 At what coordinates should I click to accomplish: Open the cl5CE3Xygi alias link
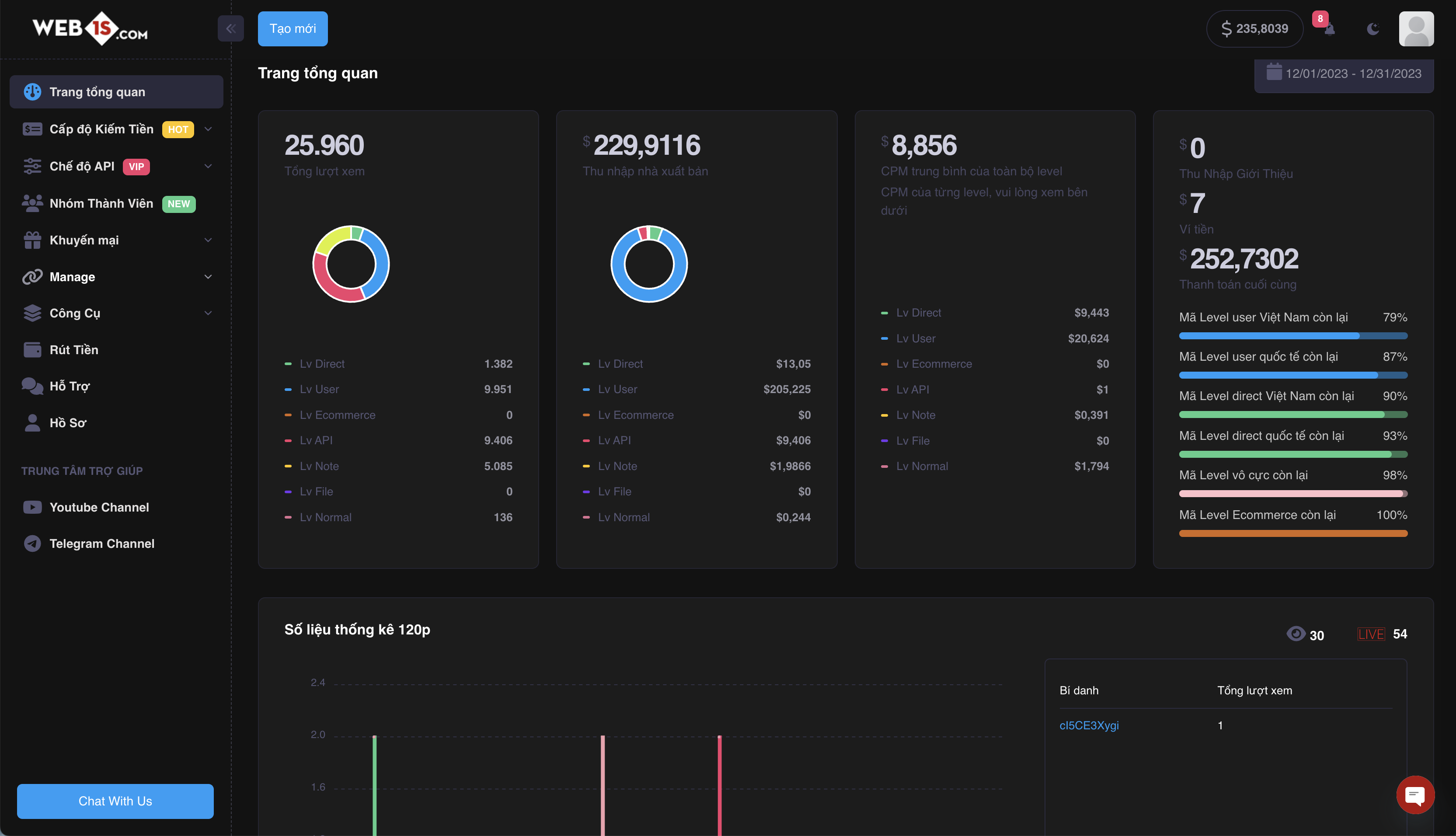coord(1089,725)
